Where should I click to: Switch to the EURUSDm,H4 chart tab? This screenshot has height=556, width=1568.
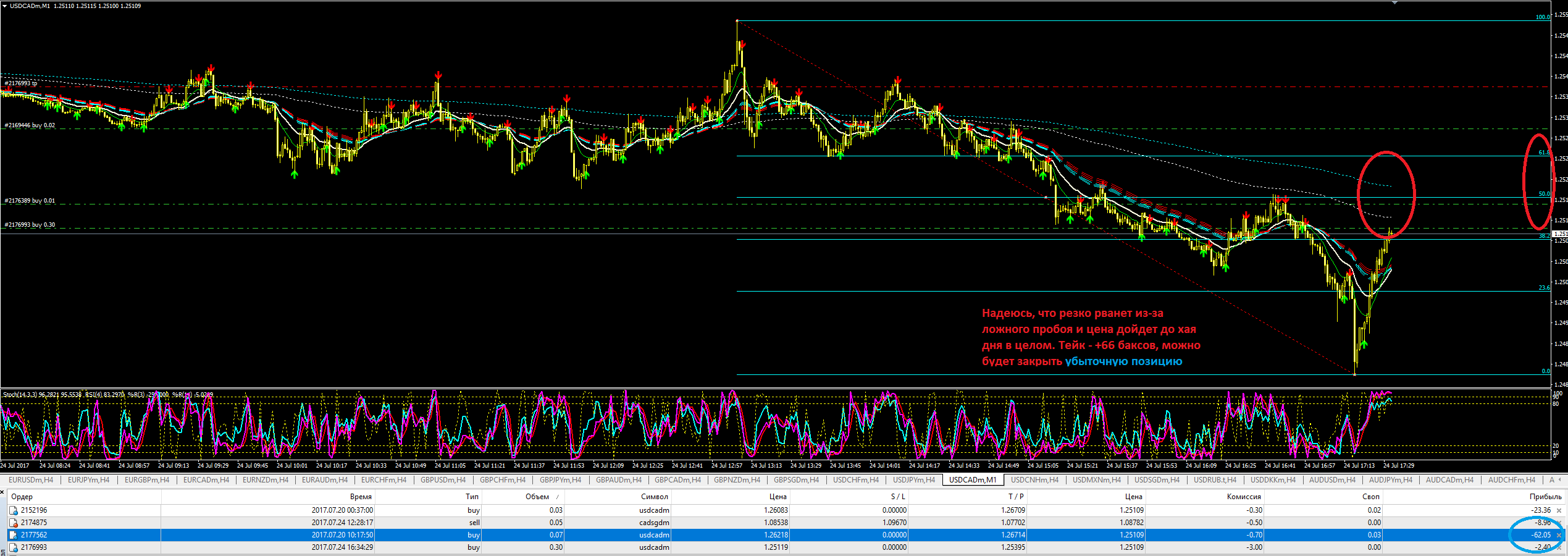[x=31, y=480]
